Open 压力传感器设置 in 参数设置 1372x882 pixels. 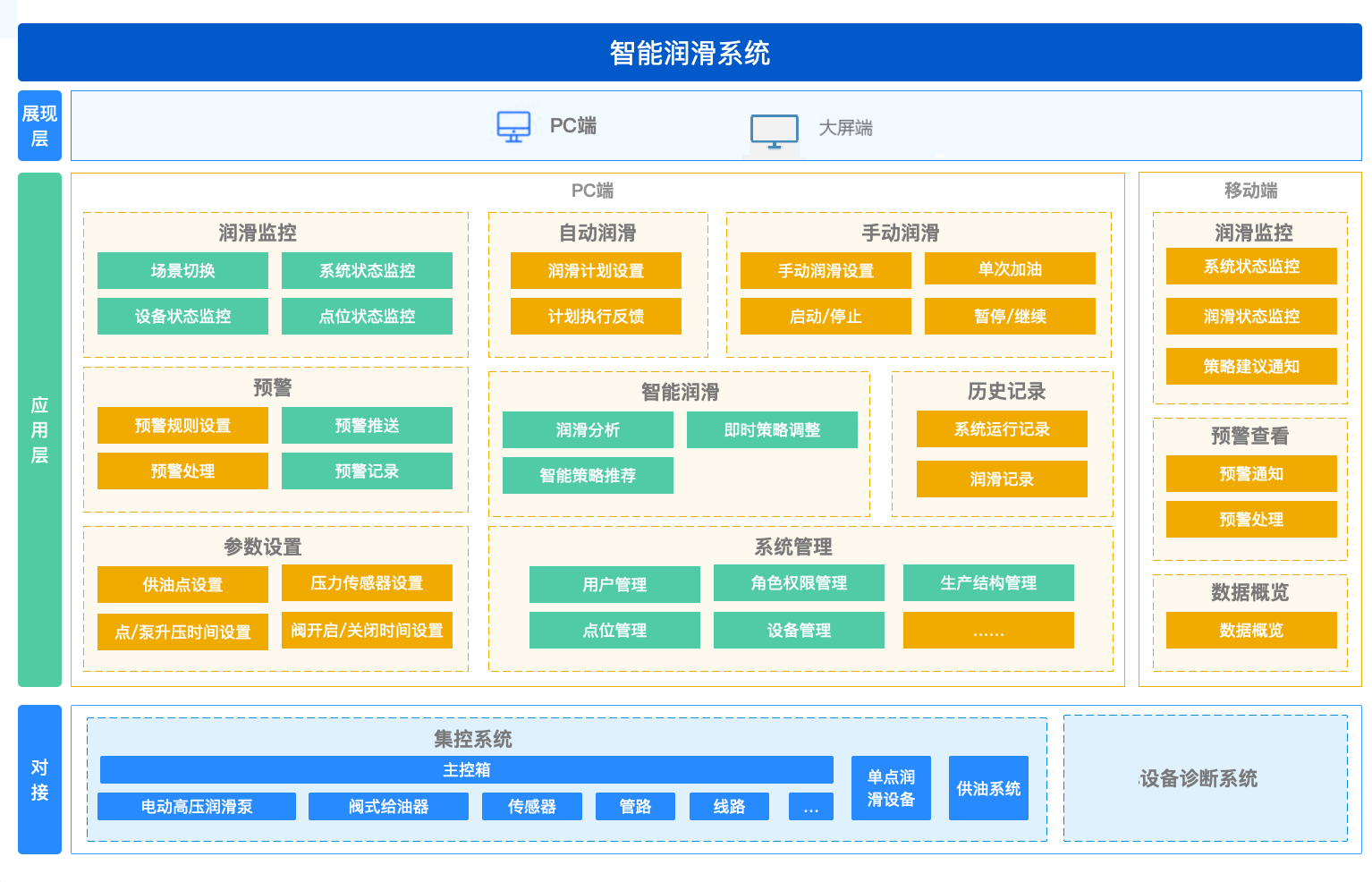[x=367, y=583]
